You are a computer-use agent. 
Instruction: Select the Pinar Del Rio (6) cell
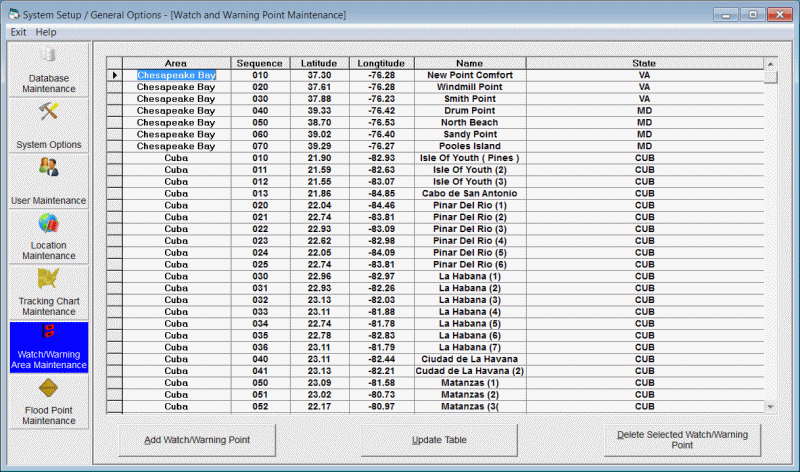470,264
